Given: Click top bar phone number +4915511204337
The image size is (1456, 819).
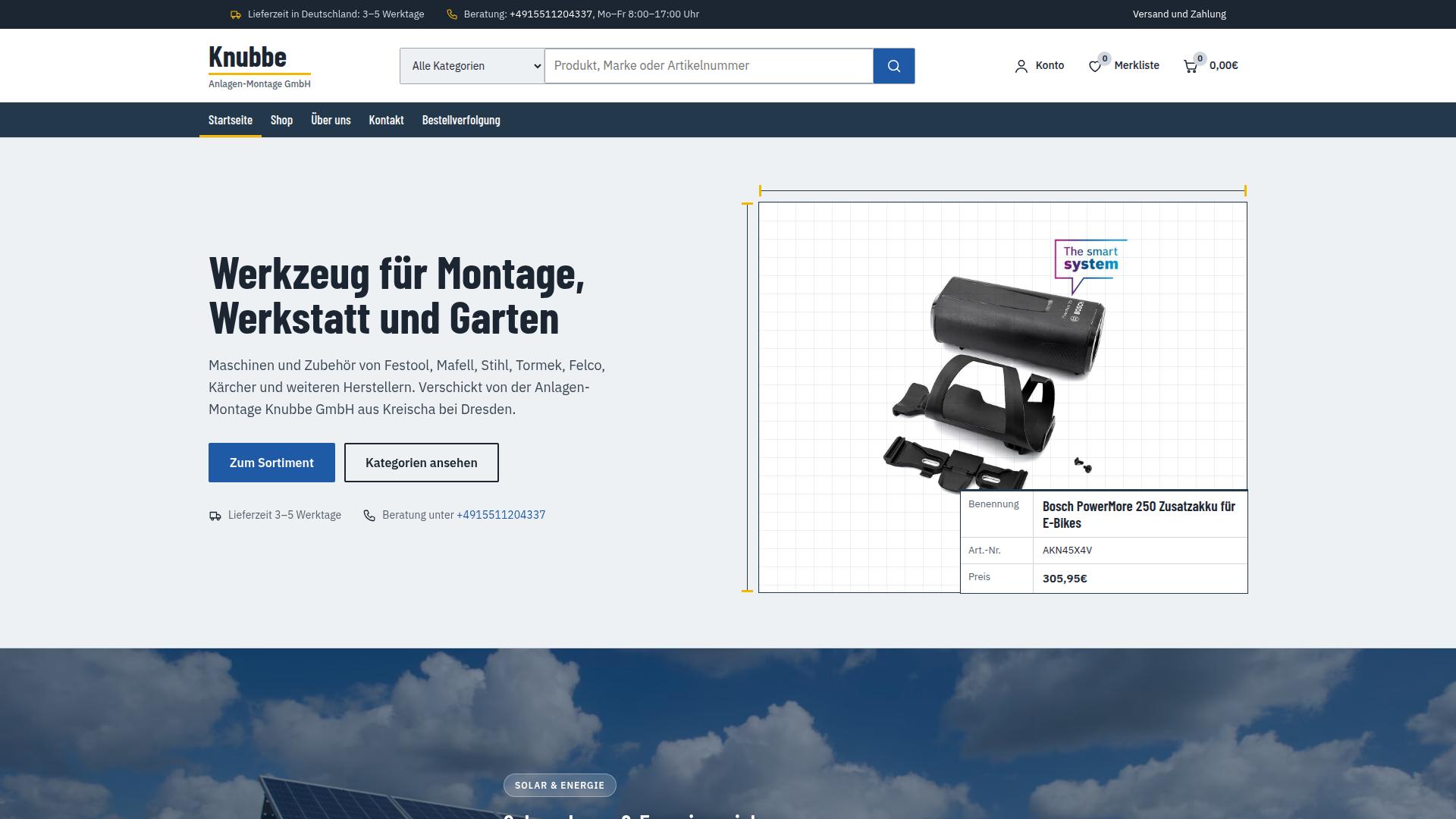Looking at the screenshot, I should click(x=551, y=14).
